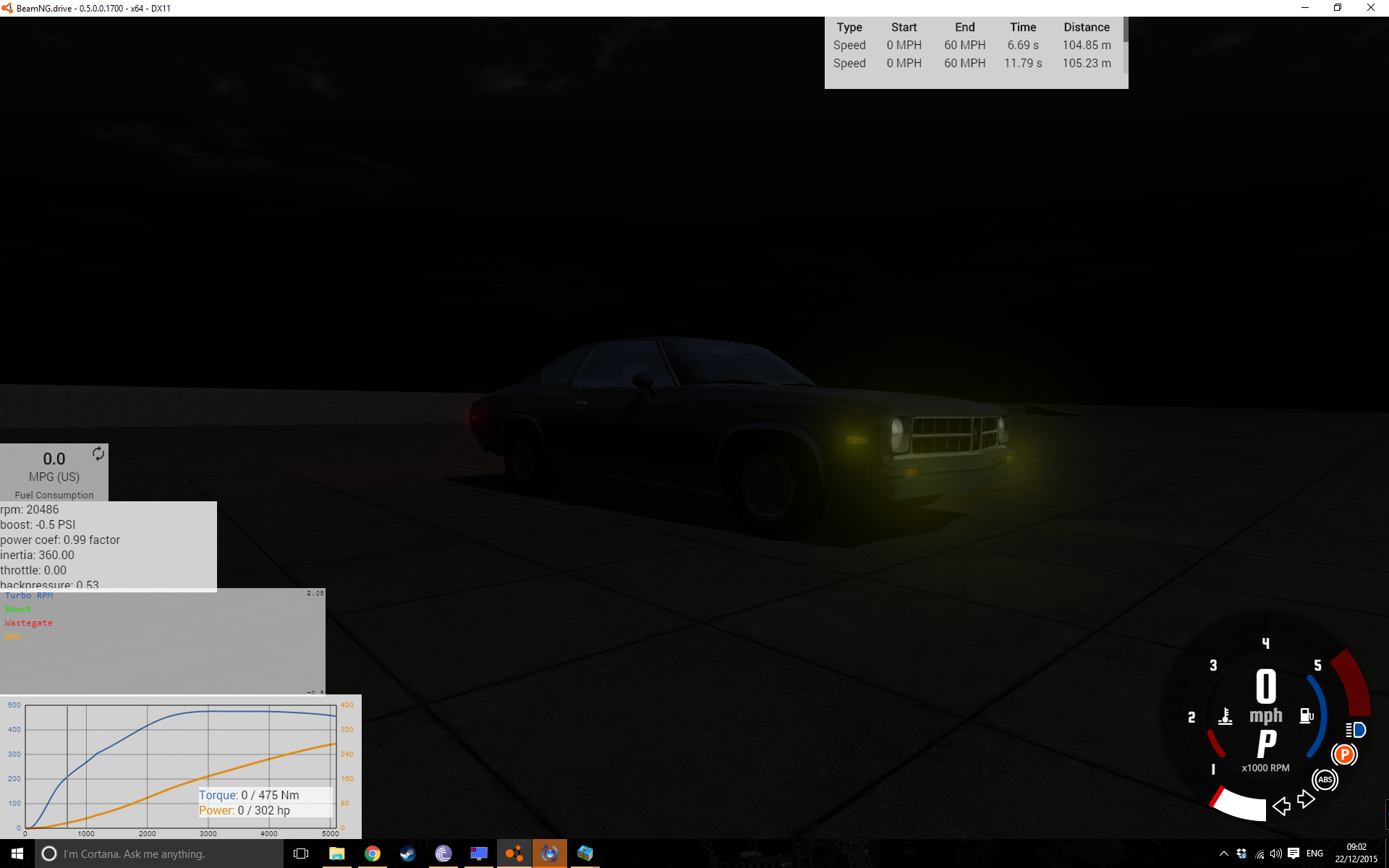Click the fuel pump gauge icon

coord(1306,715)
